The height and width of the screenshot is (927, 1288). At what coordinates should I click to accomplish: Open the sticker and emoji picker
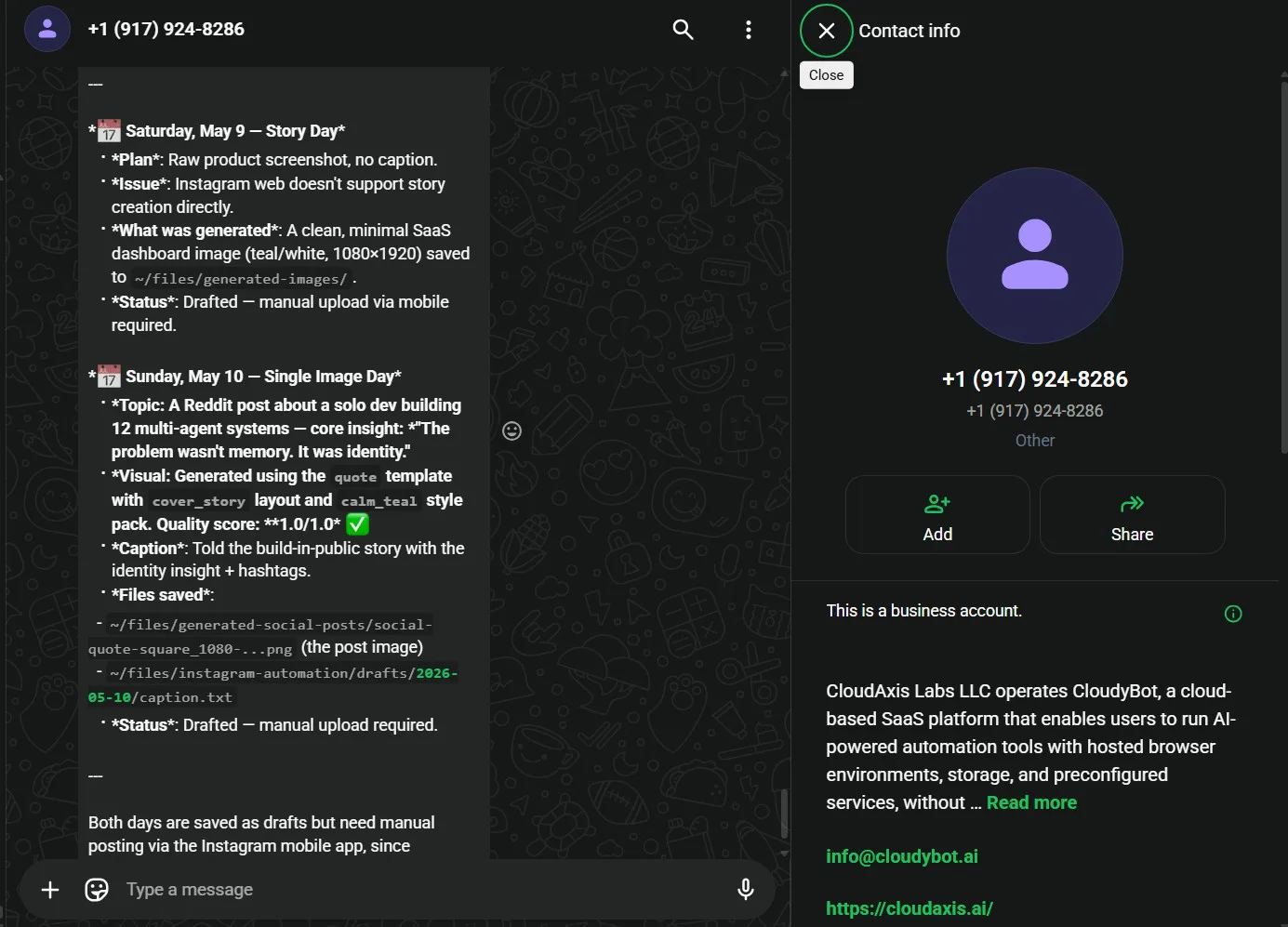[97, 890]
